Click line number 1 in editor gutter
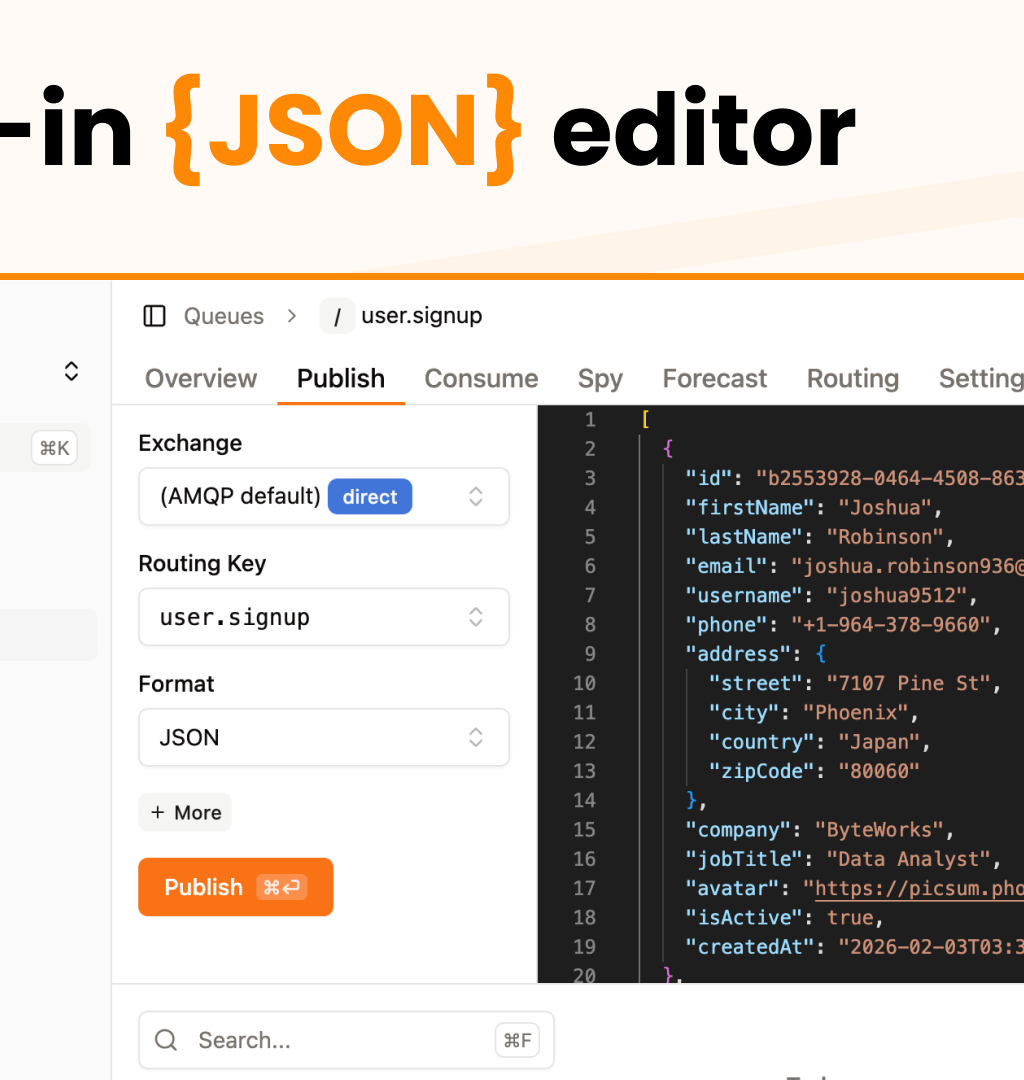 coord(590,419)
